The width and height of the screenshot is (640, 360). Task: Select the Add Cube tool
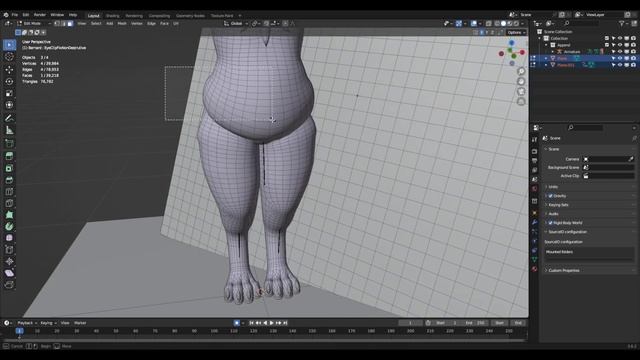click(9, 143)
